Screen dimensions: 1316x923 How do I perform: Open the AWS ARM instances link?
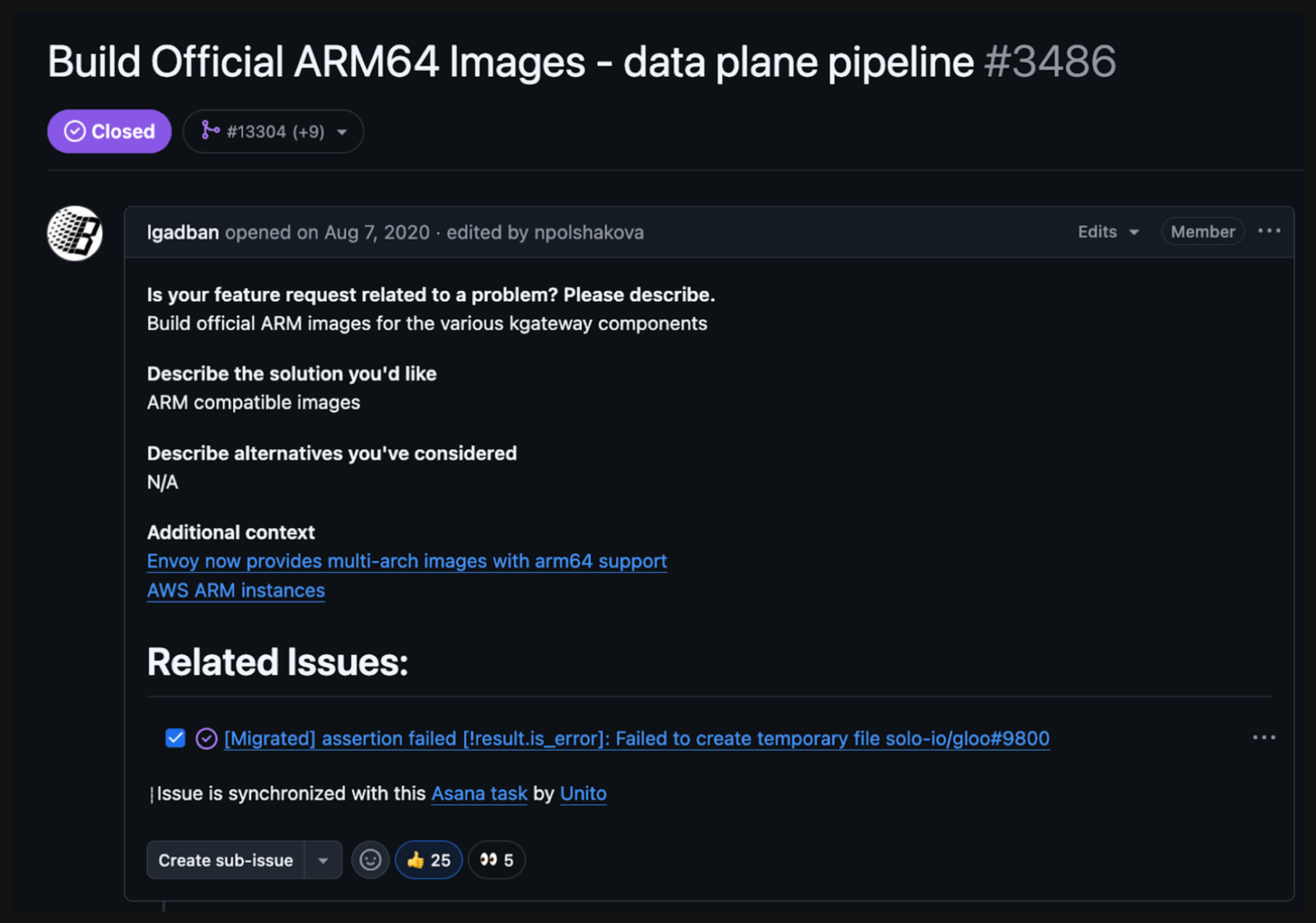coord(235,591)
